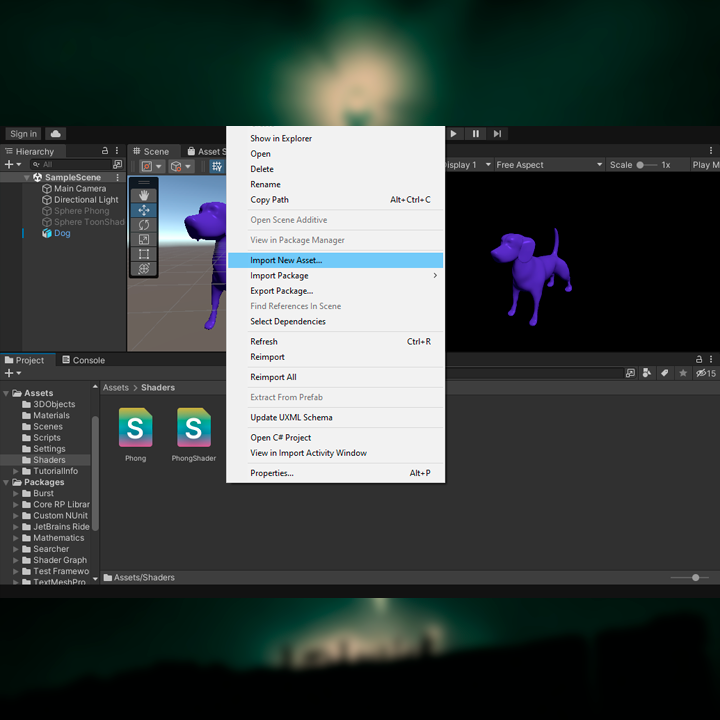Open the Free Aspect dropdown
Image resolution: width=720 pixels, height=720 pixels.
[x=549, y=165]
